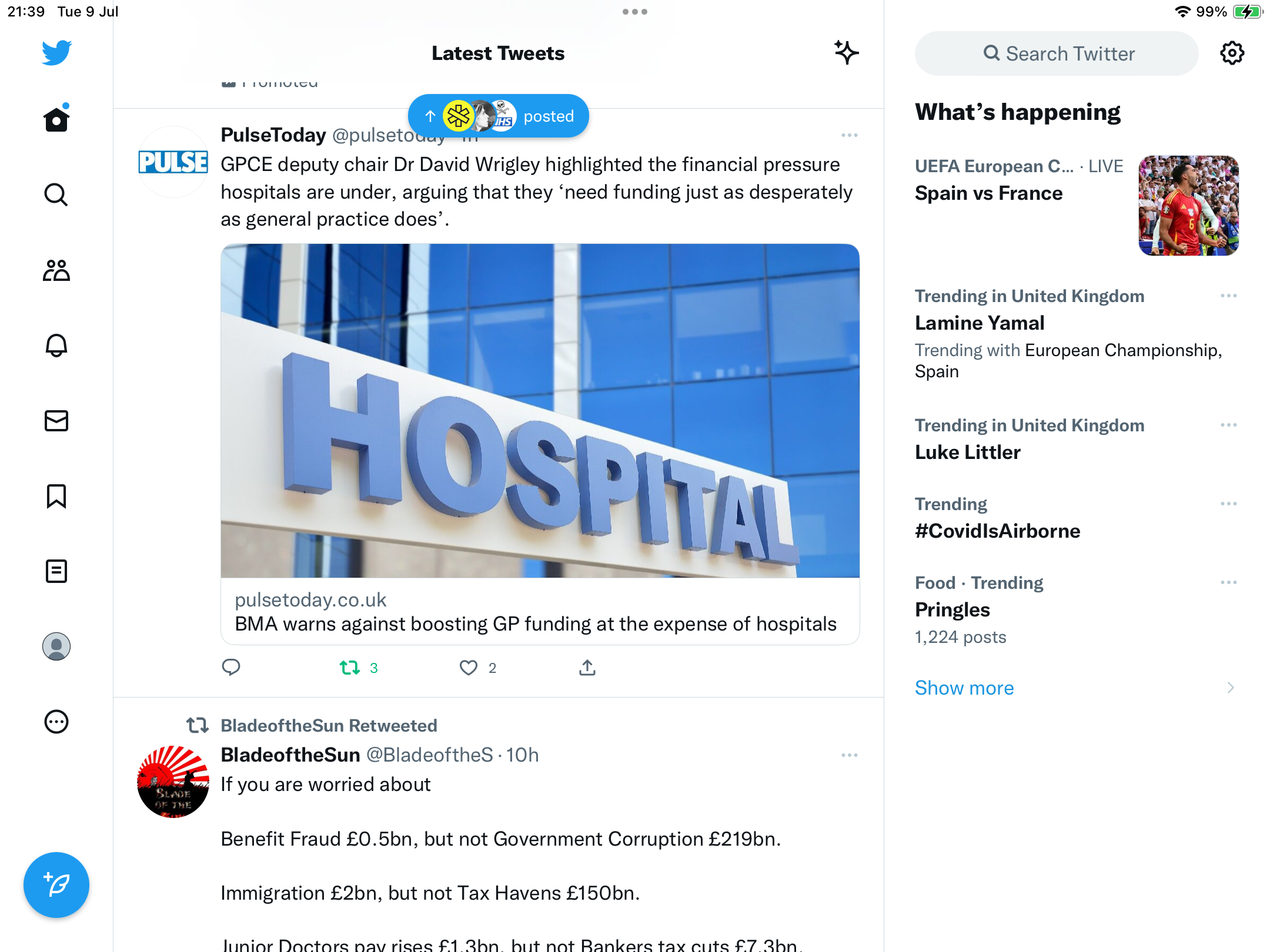Open more options for PulseToday tweet
The image size is (1270, 952).
pos(850,135)
